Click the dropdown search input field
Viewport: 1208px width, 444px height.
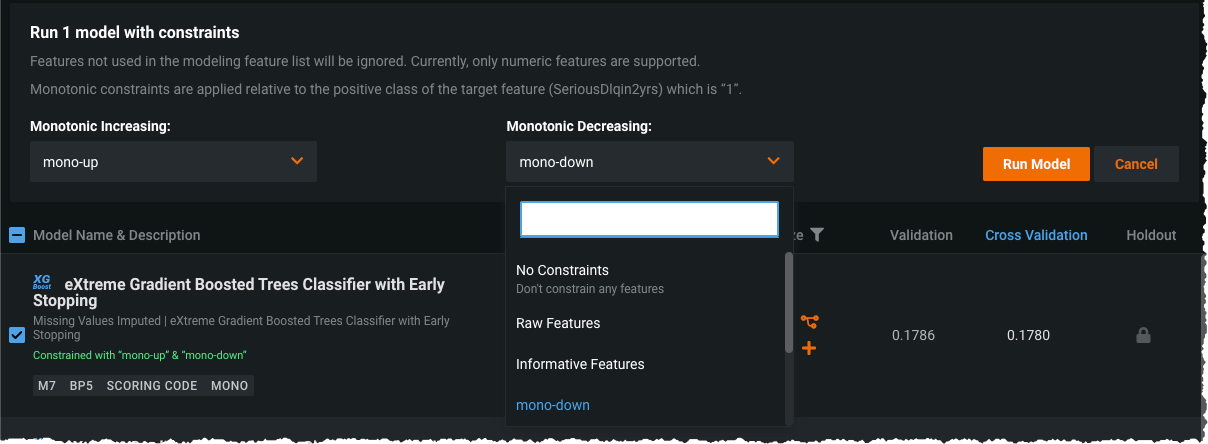click(649, 219)
